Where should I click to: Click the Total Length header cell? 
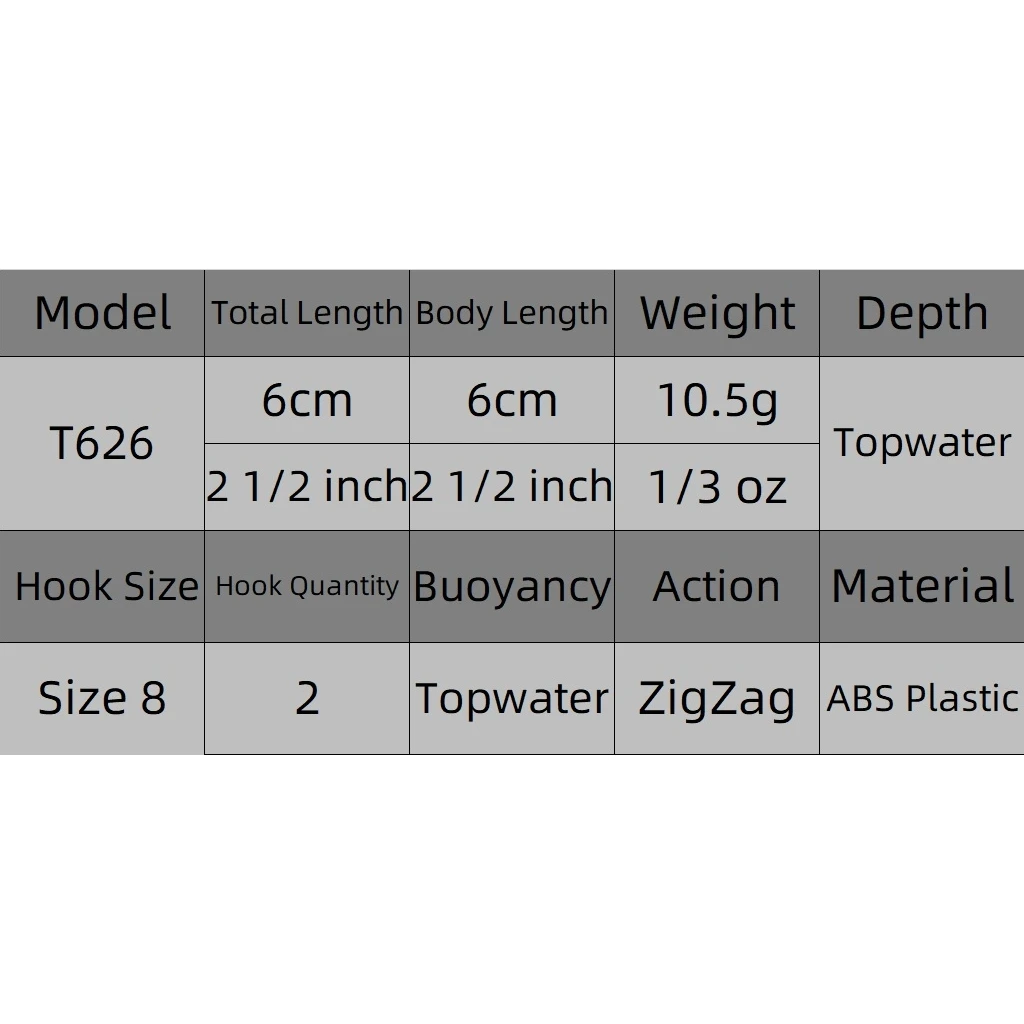[x=307, y=314]
